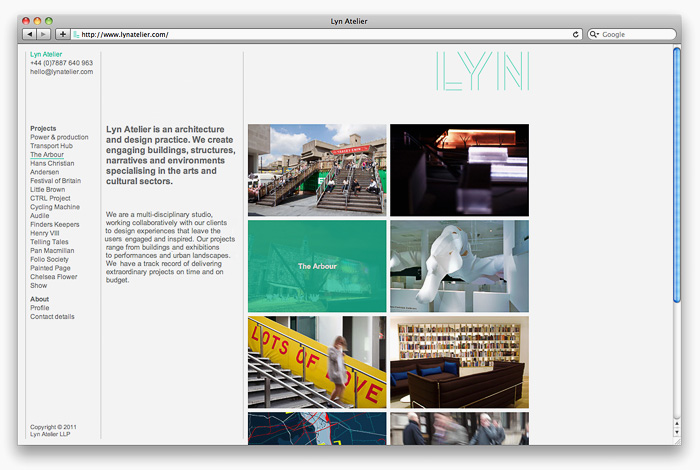
Task: Open the Henry VIII project
Action: click(45, 233)
